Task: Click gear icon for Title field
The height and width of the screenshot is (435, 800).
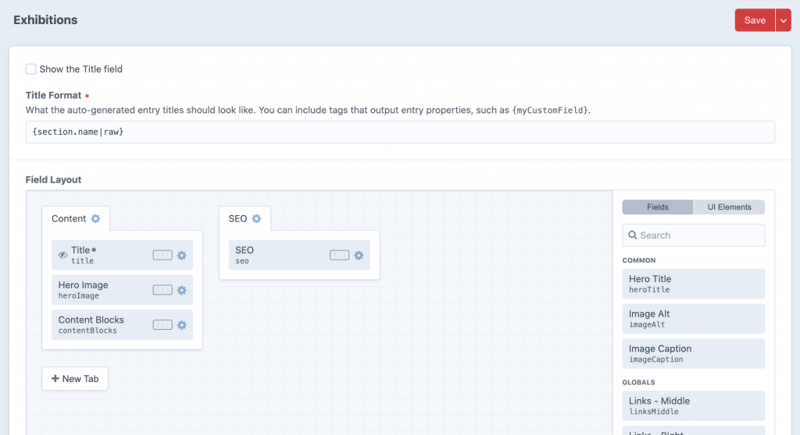Action: click(x=182, y=255)
